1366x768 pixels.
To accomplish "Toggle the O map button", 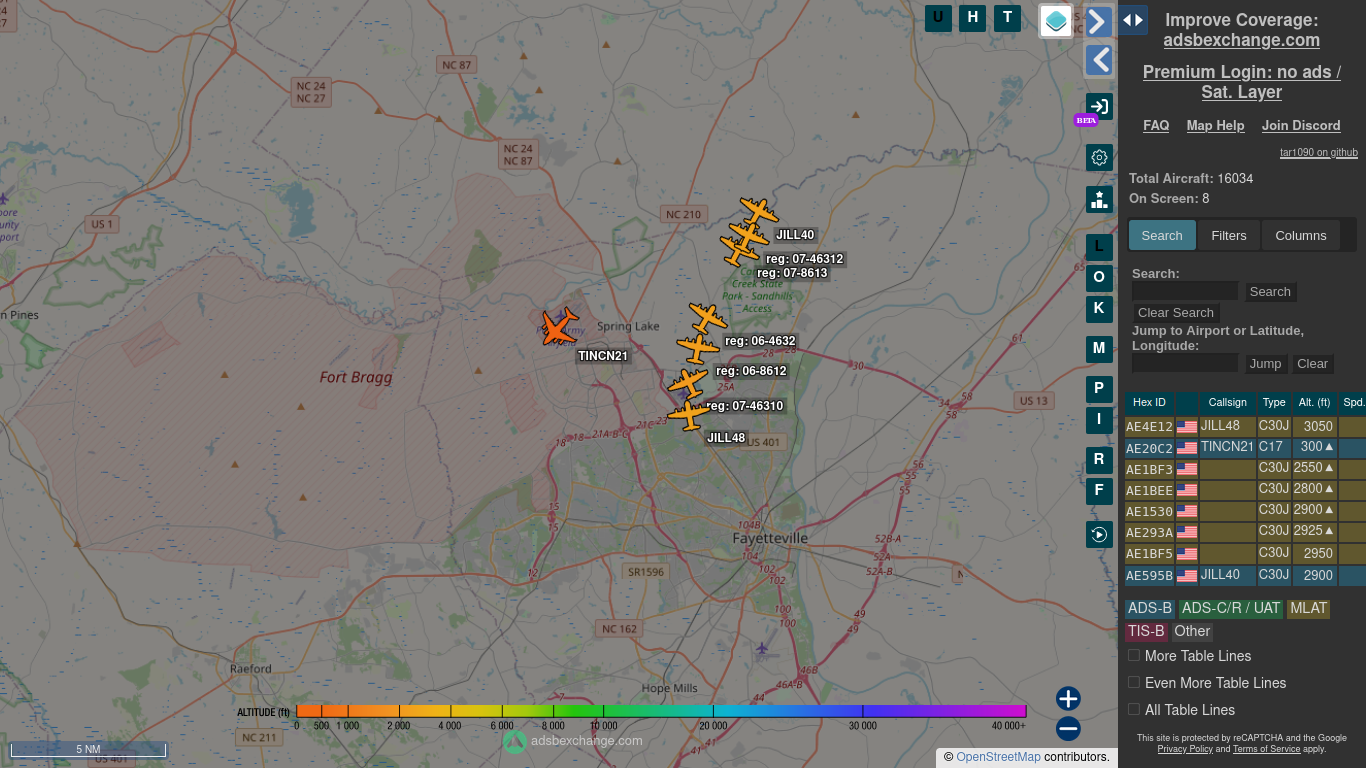I will coord(1099,278).
